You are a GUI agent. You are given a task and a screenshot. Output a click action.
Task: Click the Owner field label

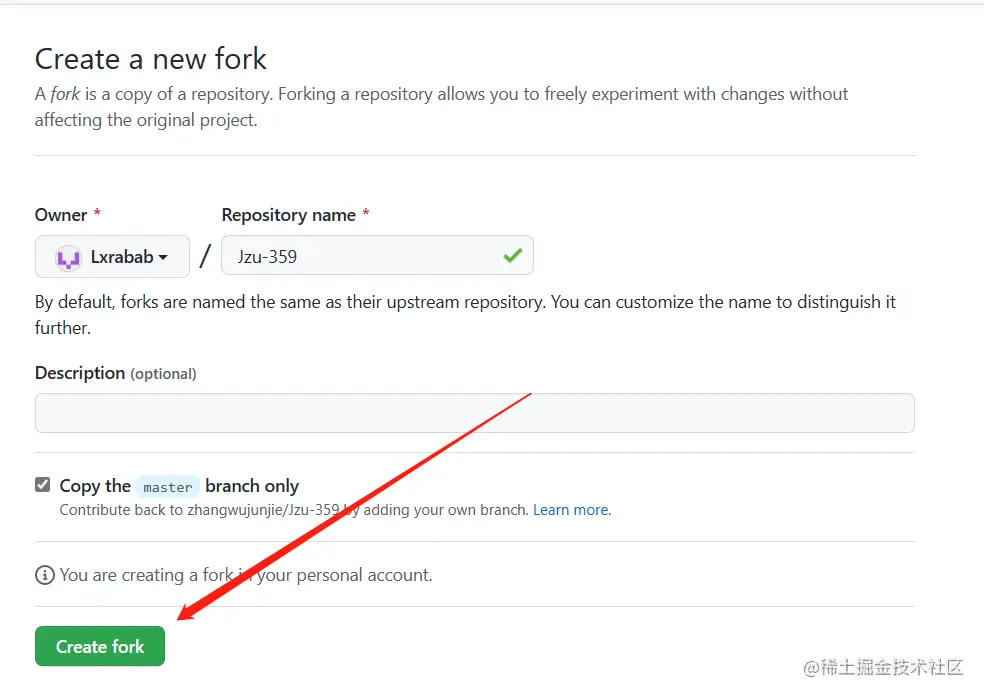pos(61,215)
